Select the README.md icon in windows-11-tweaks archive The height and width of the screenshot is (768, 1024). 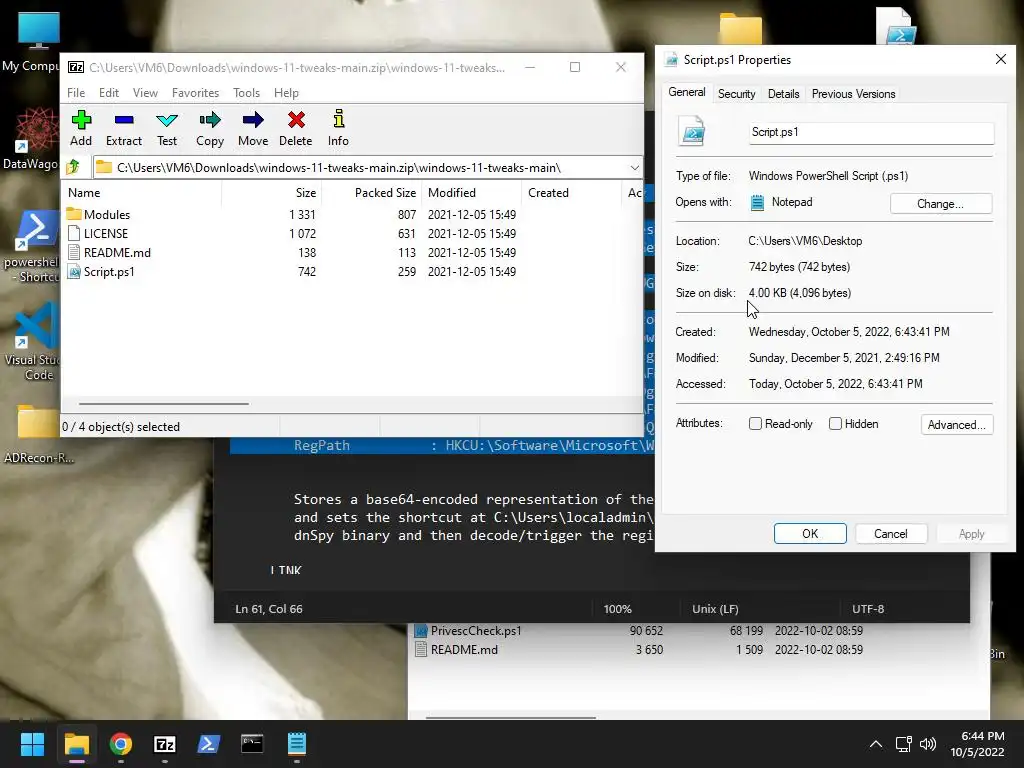pyautogui.click(x=74, y=252)
